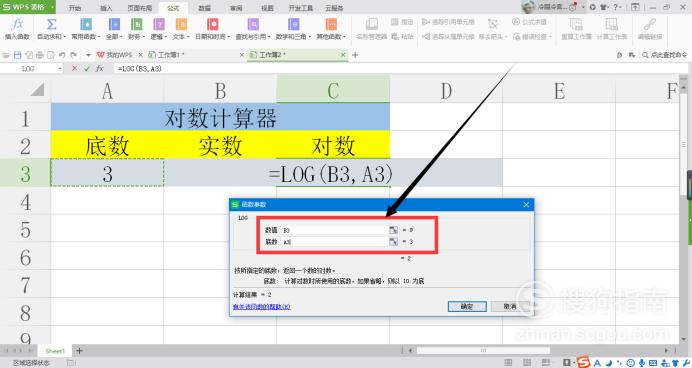692x368 pixels.
Task: Open the Financial (财务) functions icon
Action: point(136,24)
